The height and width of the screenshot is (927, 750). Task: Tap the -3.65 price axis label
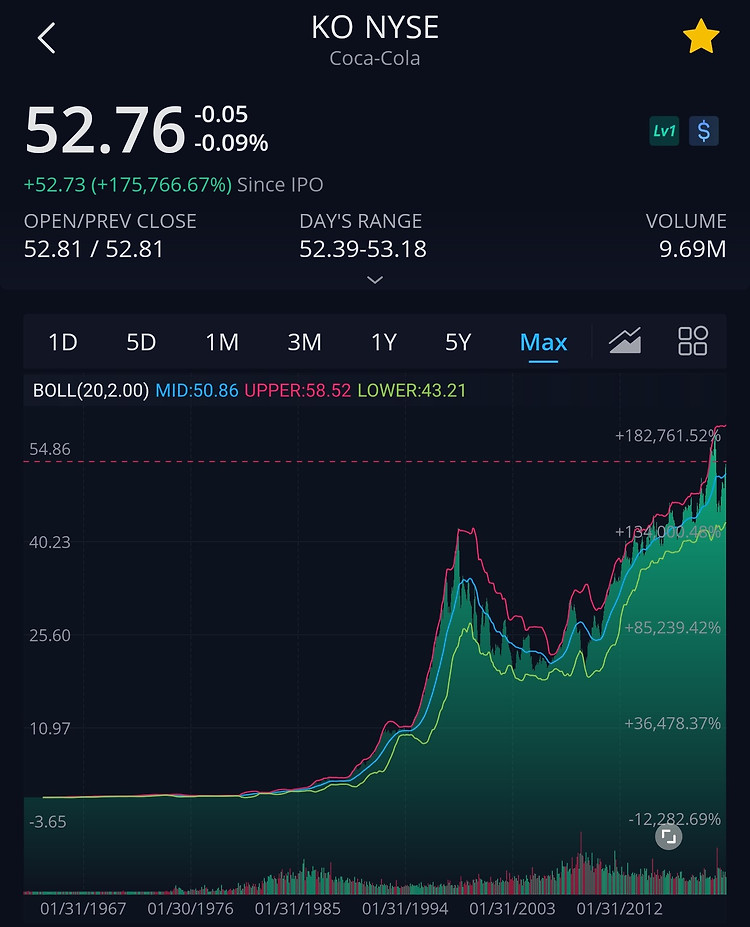[x=47, y=822]
